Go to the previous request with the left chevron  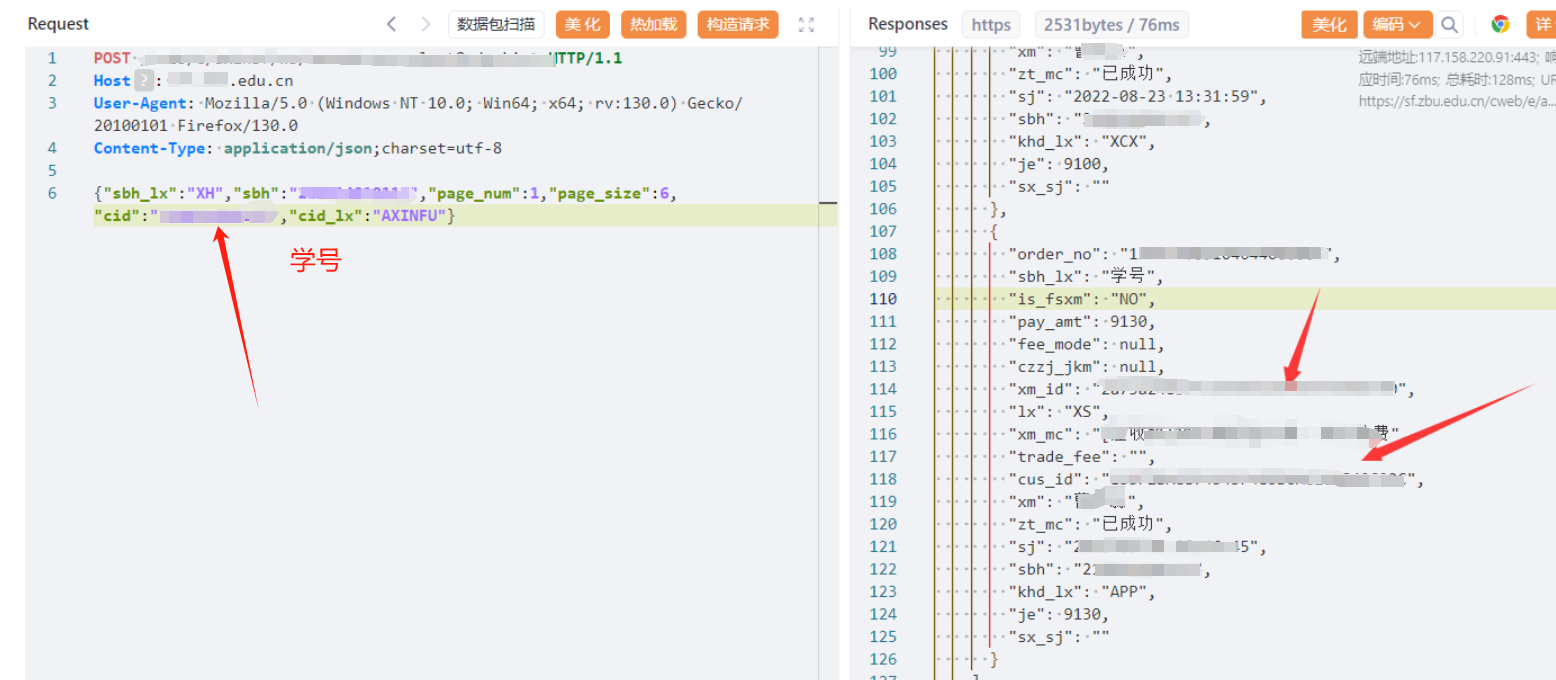coord(392,24)
